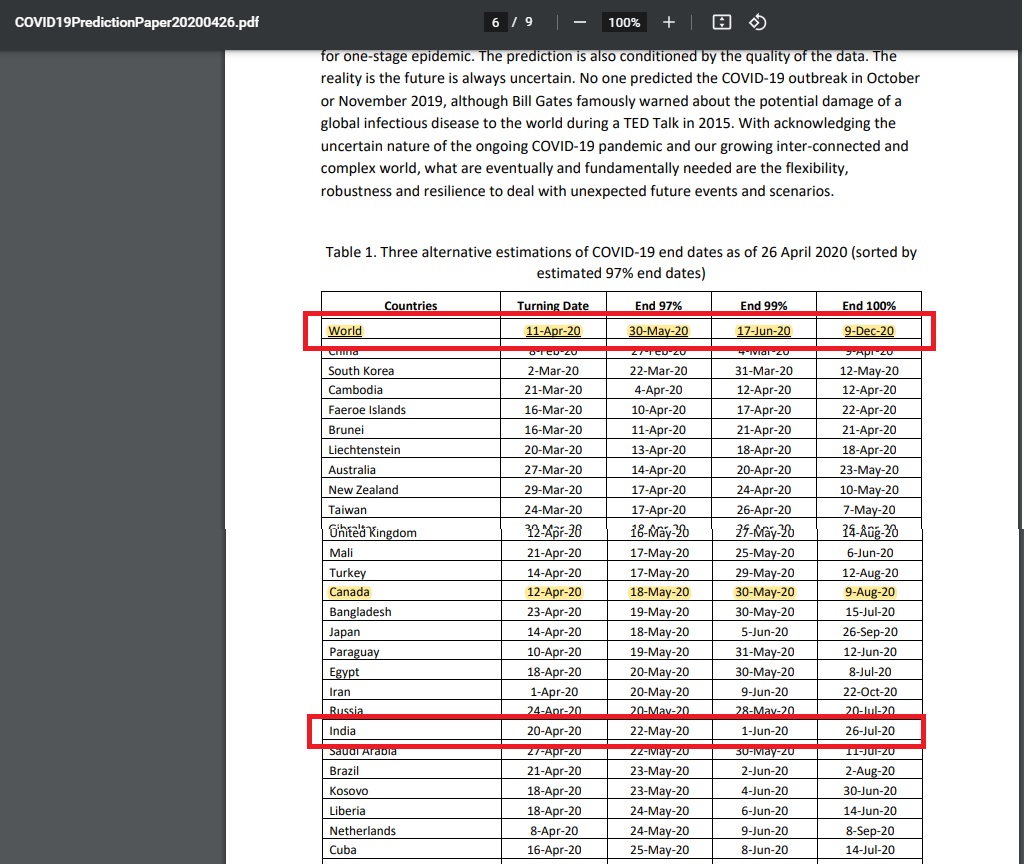
Task: Click Egypt's End 100% date 8-Jul-20
Action: (870, 671)
